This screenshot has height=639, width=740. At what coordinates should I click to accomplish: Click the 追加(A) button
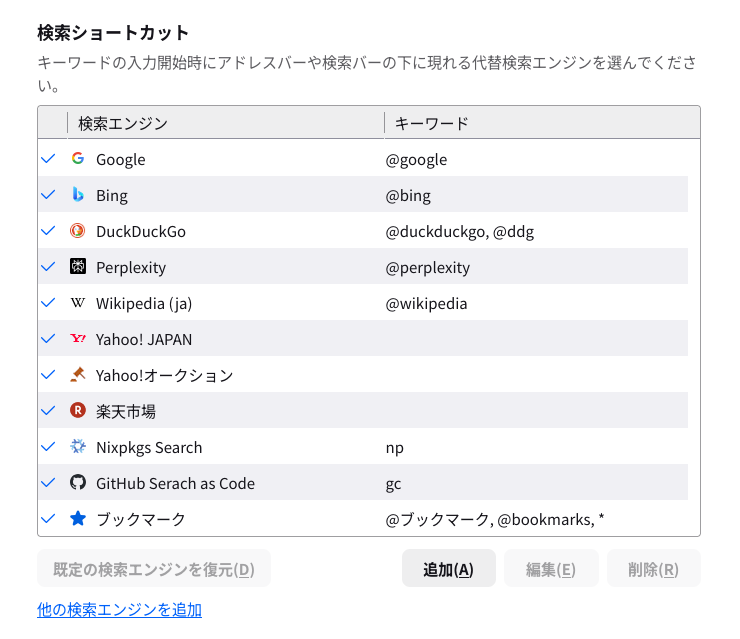coord(448,569)
